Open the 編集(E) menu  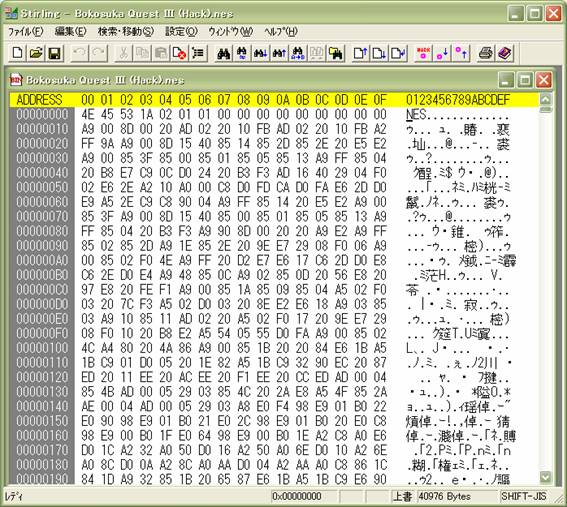(71, 32)
